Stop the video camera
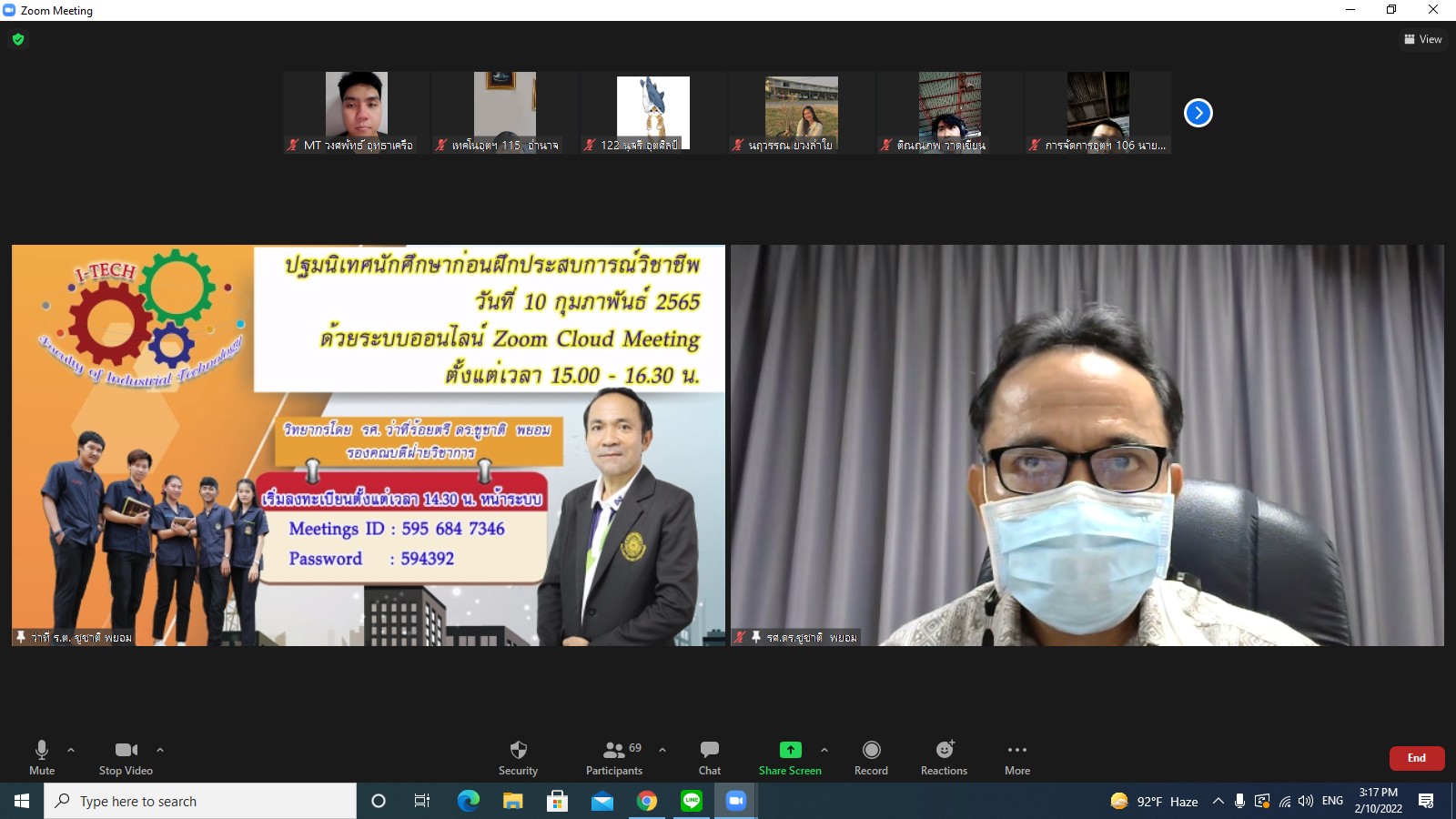This screenshot has width=1456, height=819. (x=126, y=757)
